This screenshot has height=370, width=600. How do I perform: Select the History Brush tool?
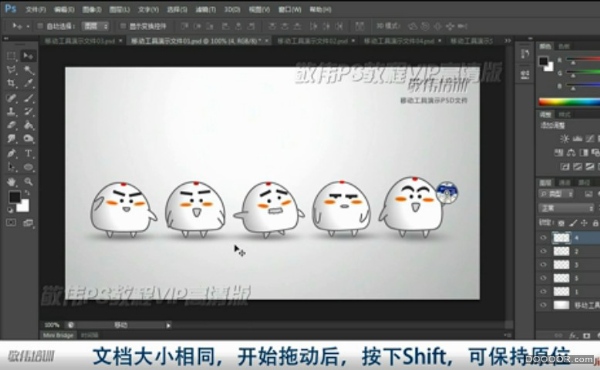[28, 112]
